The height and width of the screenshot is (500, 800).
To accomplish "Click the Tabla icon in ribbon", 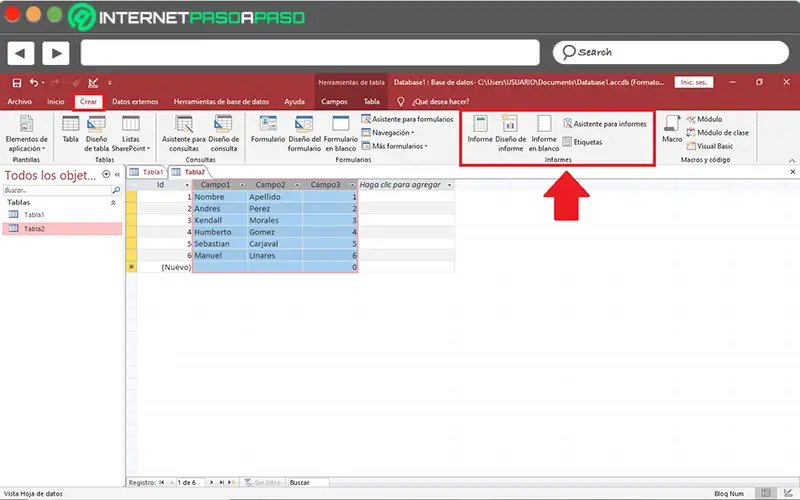I will (70, 129).
